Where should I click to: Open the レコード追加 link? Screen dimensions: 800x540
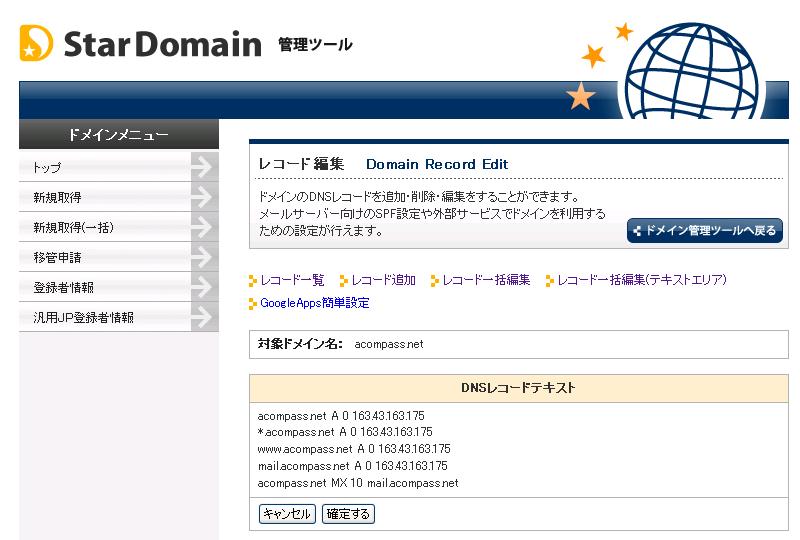(383, 280)
